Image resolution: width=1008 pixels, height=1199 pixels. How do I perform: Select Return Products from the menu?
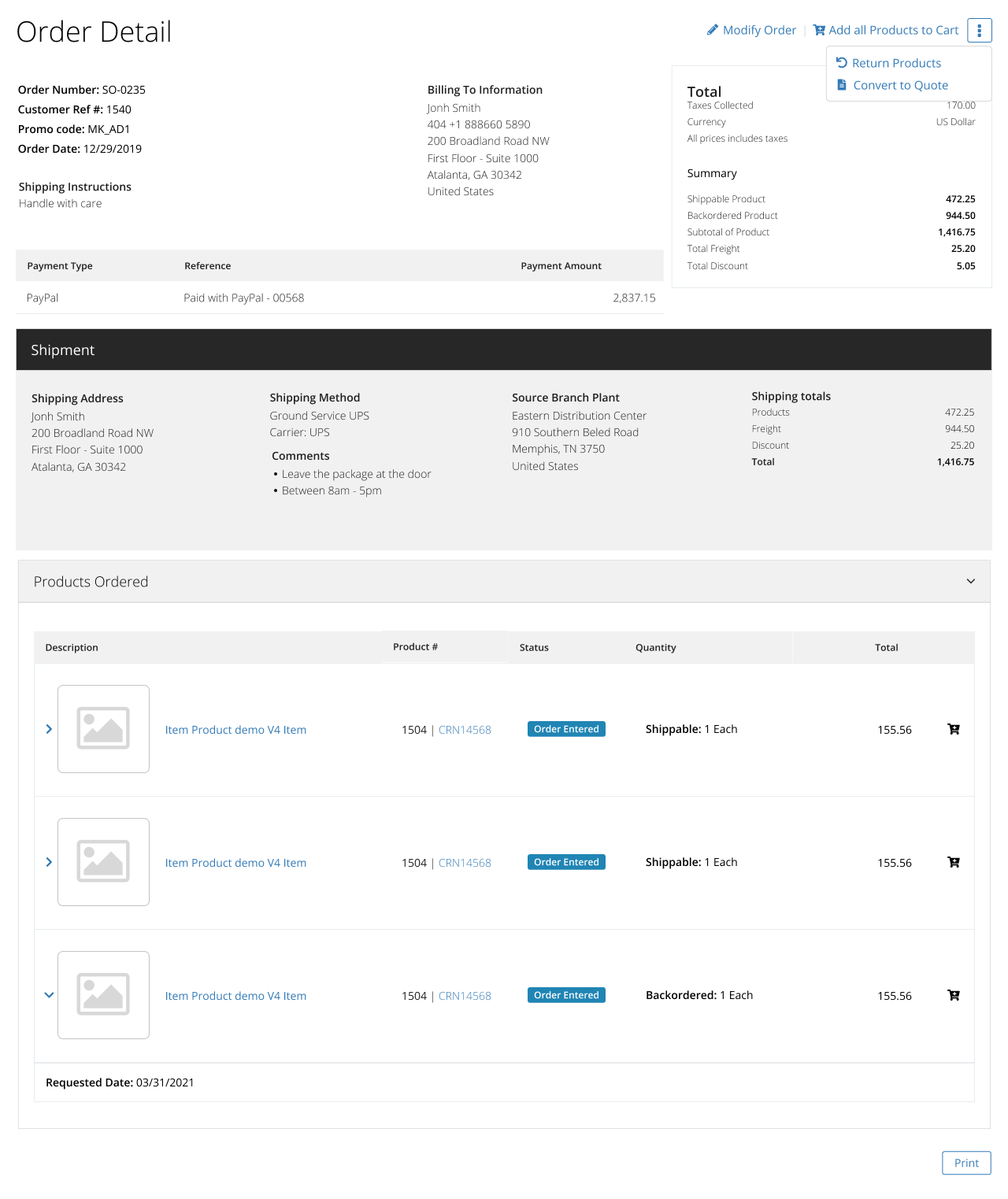(896, 63)
